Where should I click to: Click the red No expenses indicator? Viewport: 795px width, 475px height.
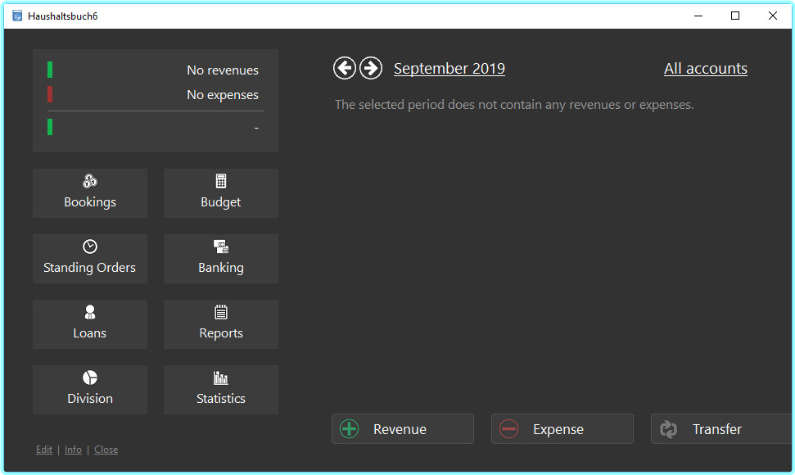click(50, 95)
